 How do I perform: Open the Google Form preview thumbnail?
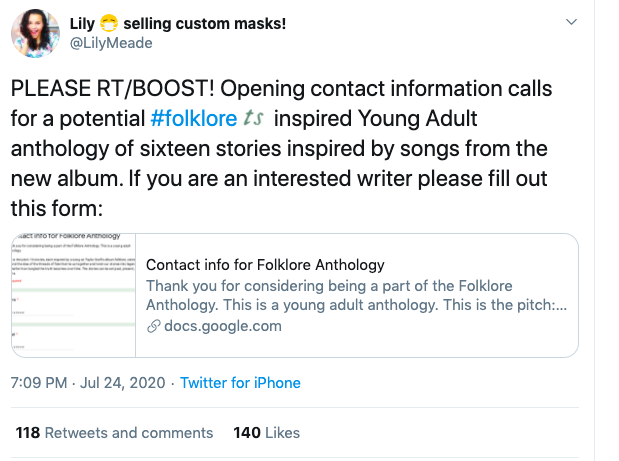[x=74, y=295]
